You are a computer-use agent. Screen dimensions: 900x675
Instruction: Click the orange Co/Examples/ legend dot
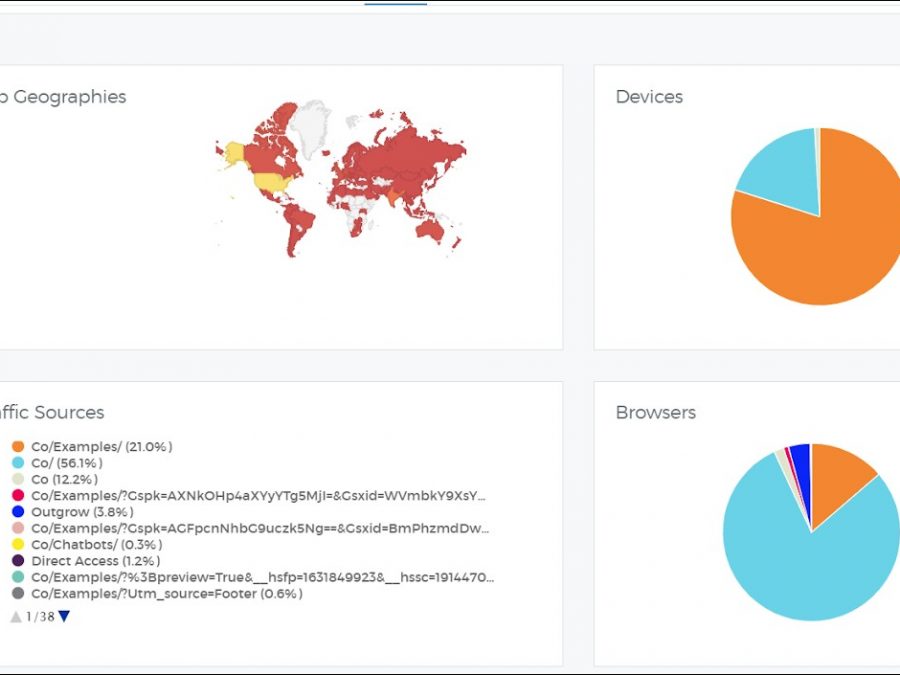18,447
